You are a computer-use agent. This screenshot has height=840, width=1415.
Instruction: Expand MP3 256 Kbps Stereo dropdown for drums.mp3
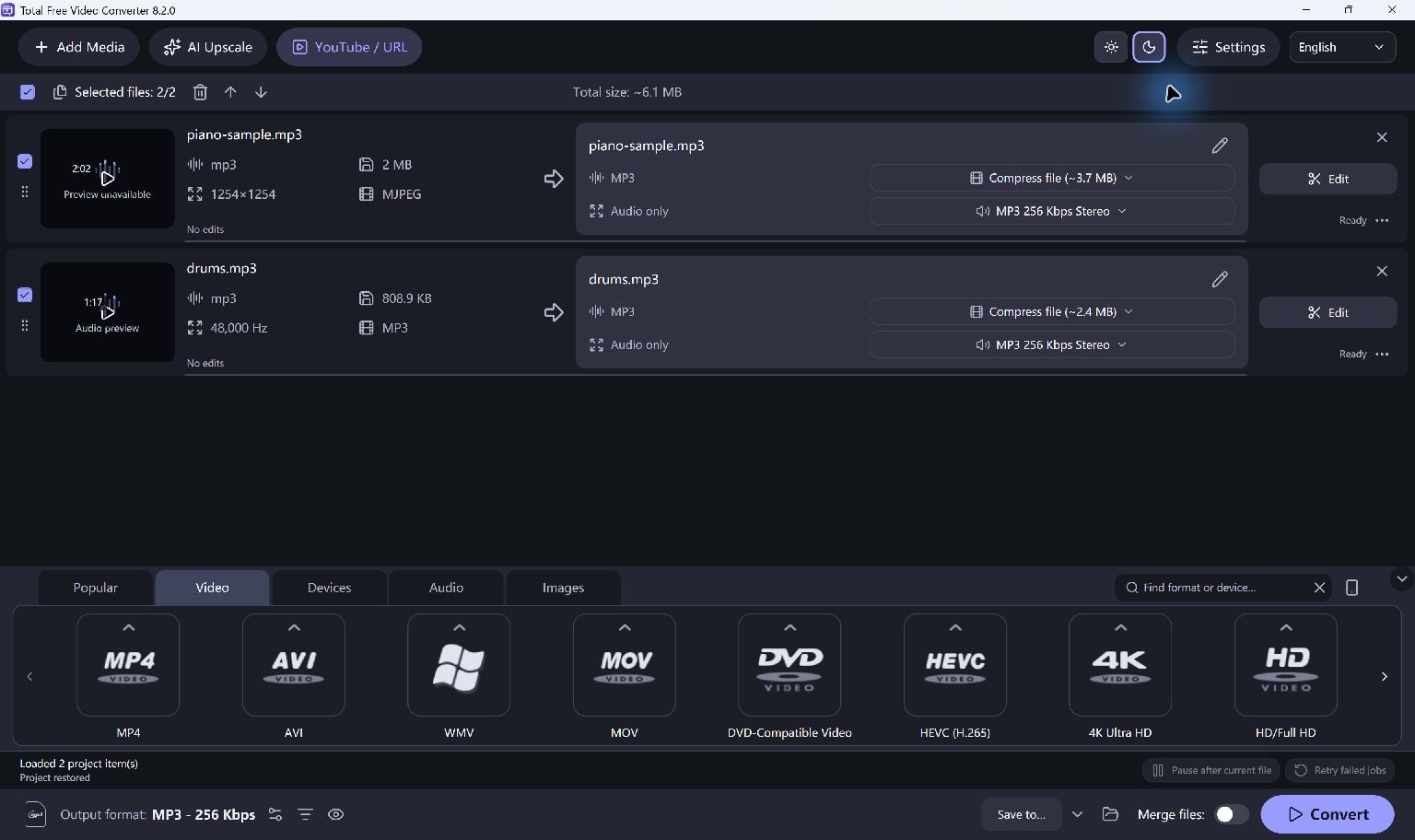click(x=1052, y=344)
